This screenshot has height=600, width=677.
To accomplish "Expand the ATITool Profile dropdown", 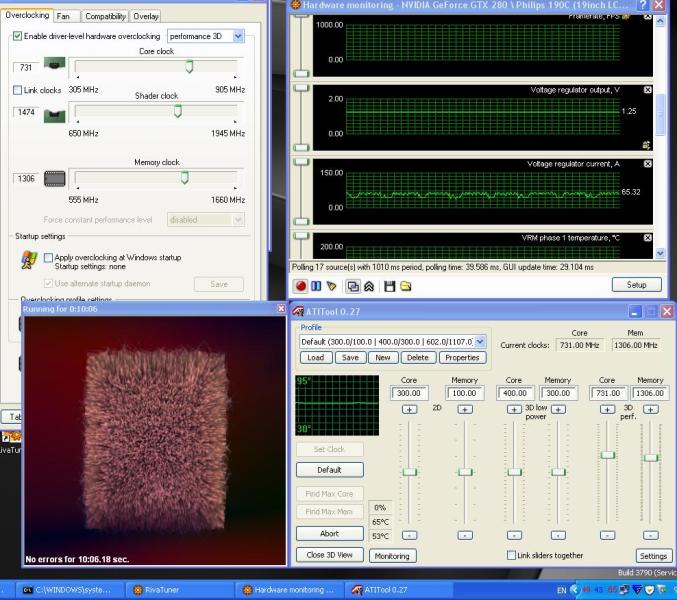I will tap(480, 341).
